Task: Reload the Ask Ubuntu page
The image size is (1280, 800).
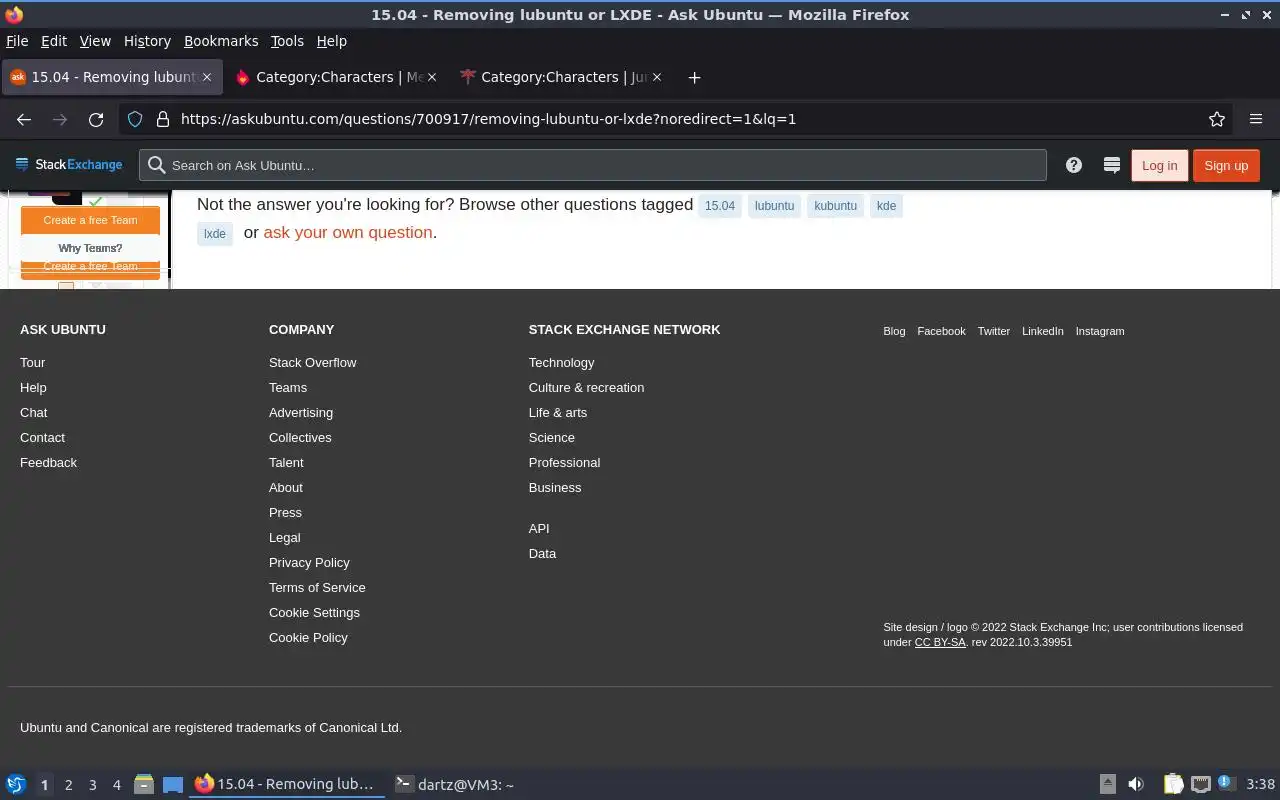Action: pyautogui.click(x=96, y=119)
